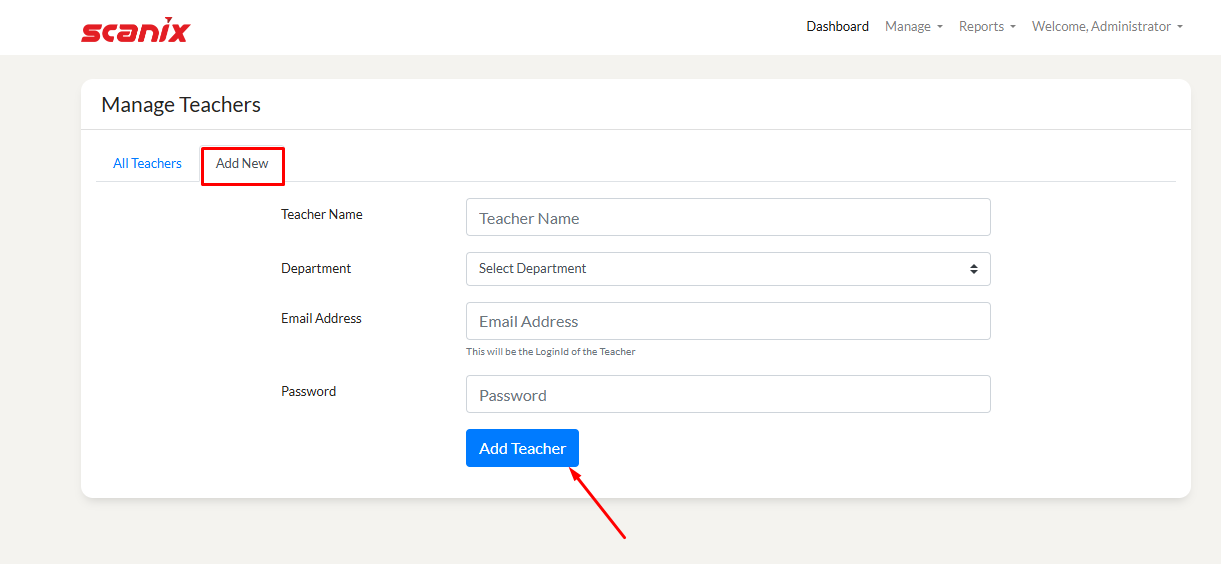Click the Password input box
The width and height of the screenshot is (1221, 564).
coord(727,395)
